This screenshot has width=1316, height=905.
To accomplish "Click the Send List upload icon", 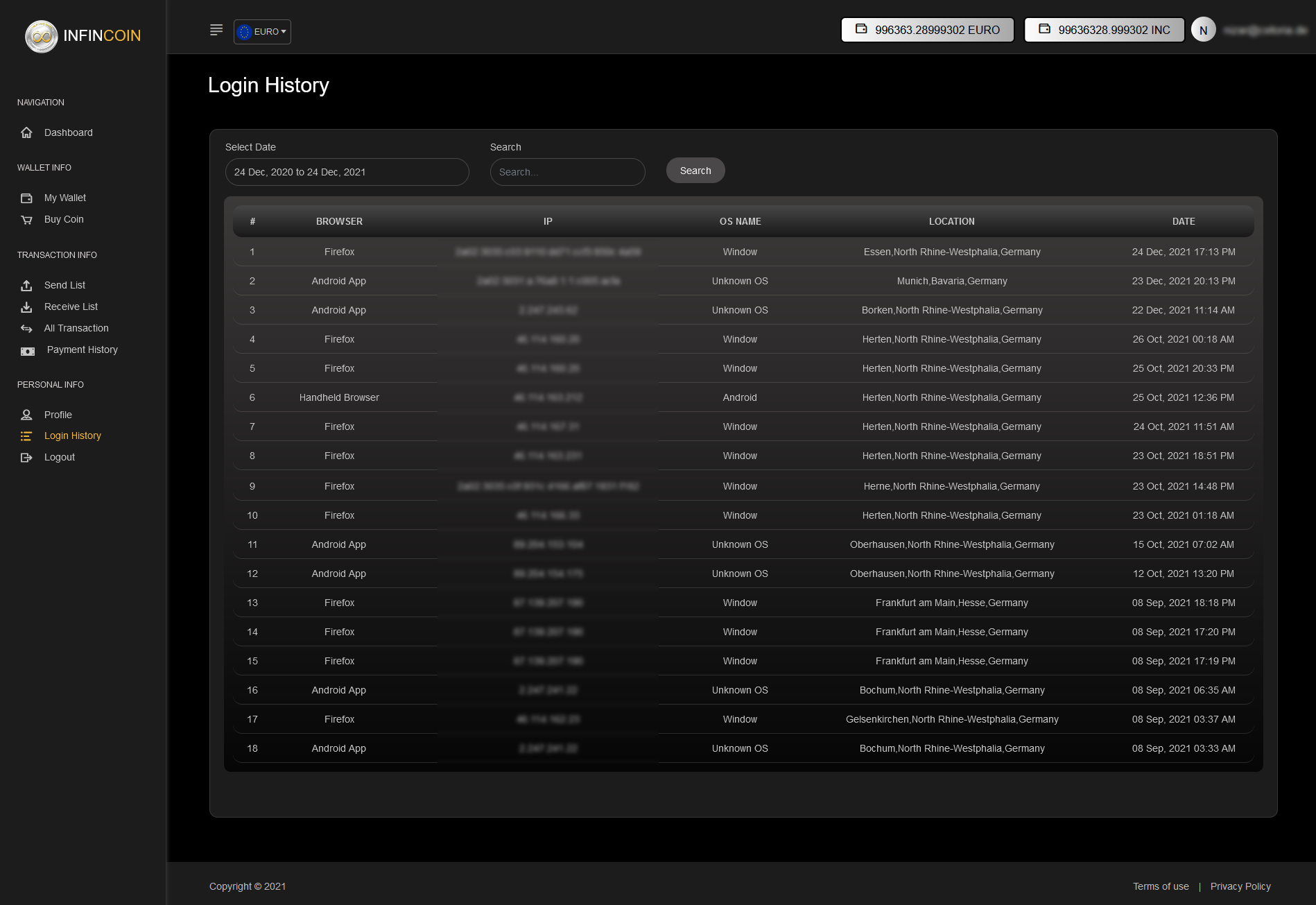I will (26, 286).
